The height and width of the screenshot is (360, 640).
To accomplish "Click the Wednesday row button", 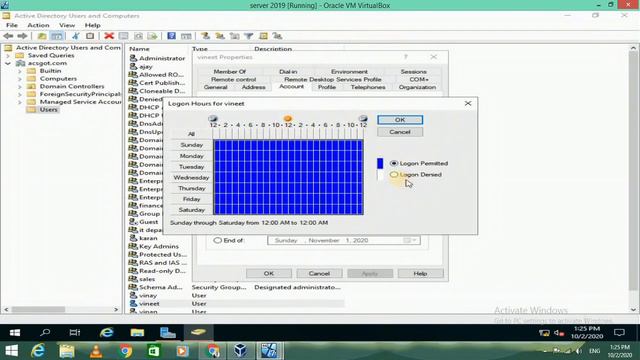I will pyautogui.click(x=191, y=178).
